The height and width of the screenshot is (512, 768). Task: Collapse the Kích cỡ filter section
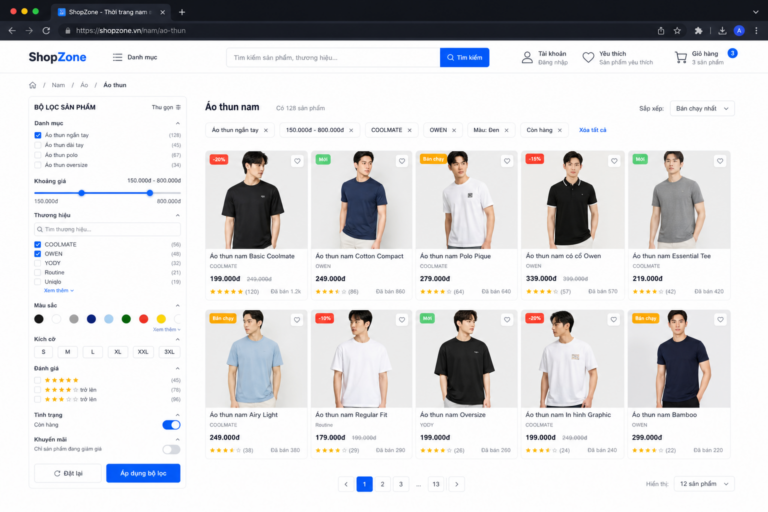point(178,339)
